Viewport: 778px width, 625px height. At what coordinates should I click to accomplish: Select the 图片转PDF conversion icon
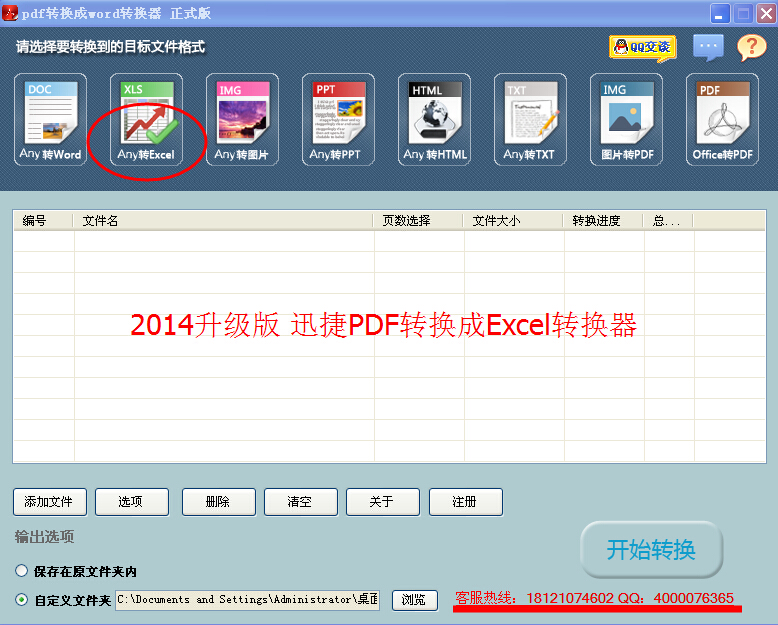coord(626,120)
